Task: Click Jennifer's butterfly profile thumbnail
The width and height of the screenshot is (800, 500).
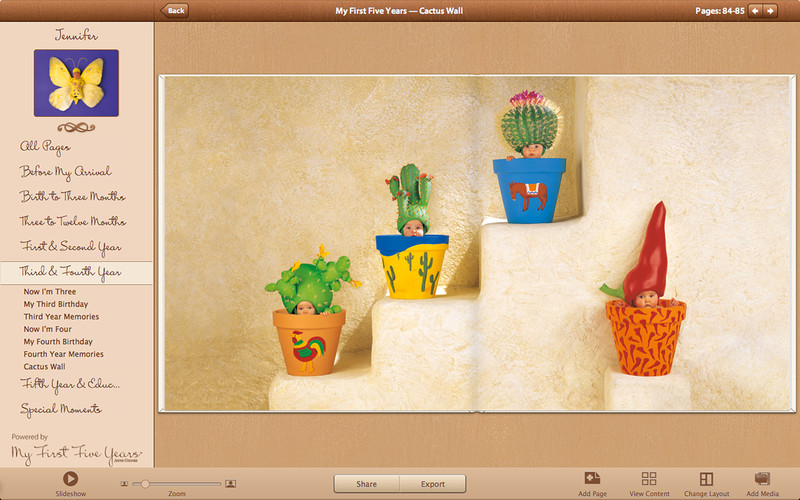Action: click(x=76, y=83)
